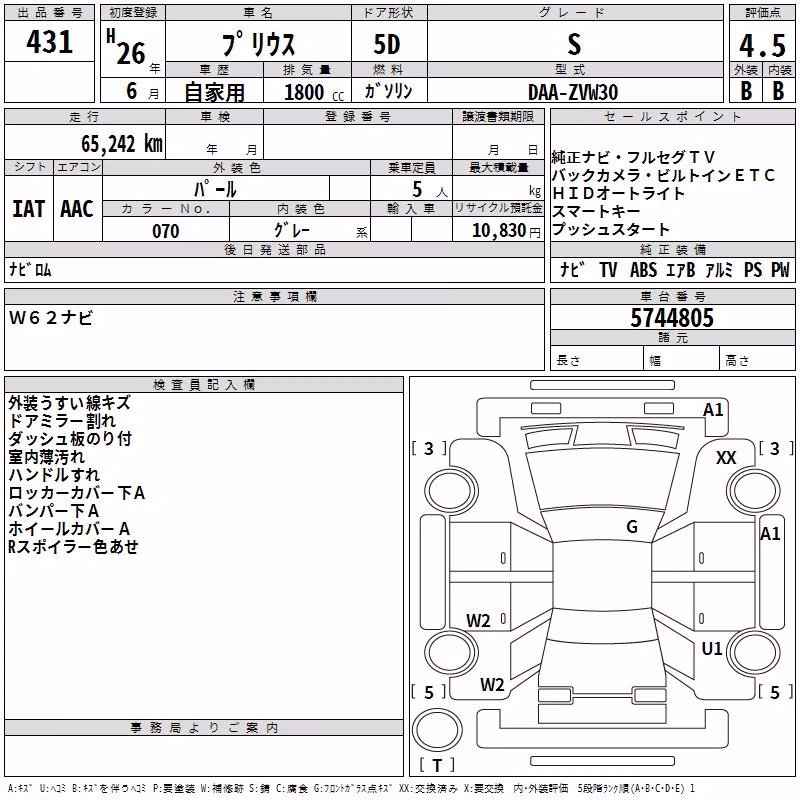
Task: Click the 4.5 evaluation score
Action: [763, 45]
